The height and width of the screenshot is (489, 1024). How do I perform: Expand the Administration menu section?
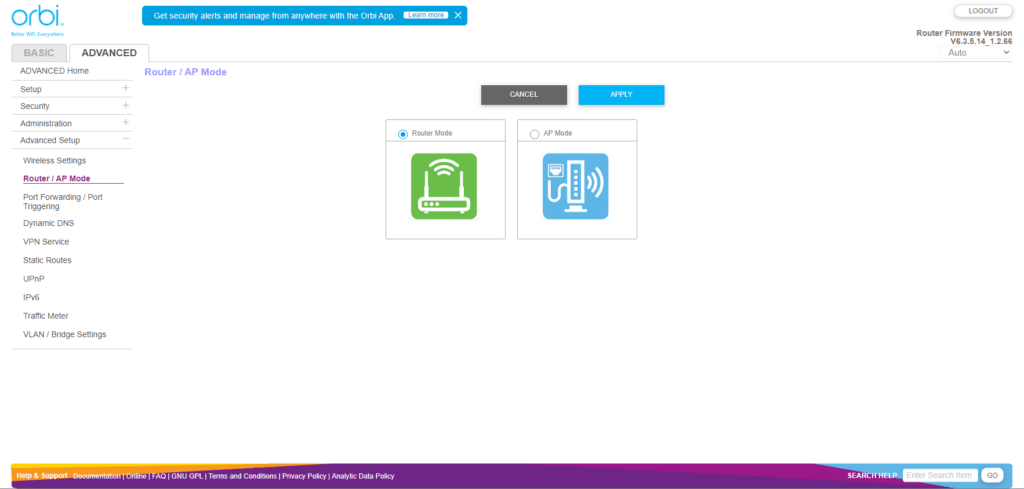click(x=125, y=123)
